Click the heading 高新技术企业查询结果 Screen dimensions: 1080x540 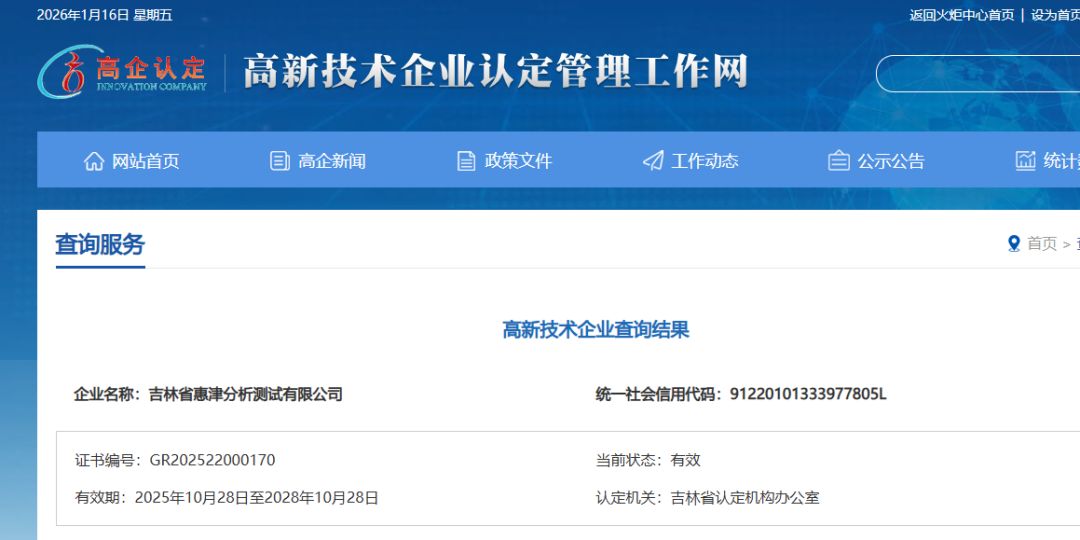point(596,330)
